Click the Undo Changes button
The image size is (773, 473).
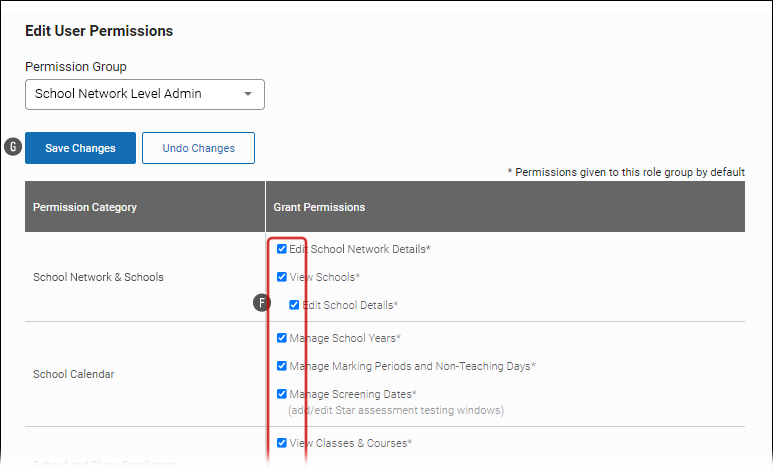198,148
